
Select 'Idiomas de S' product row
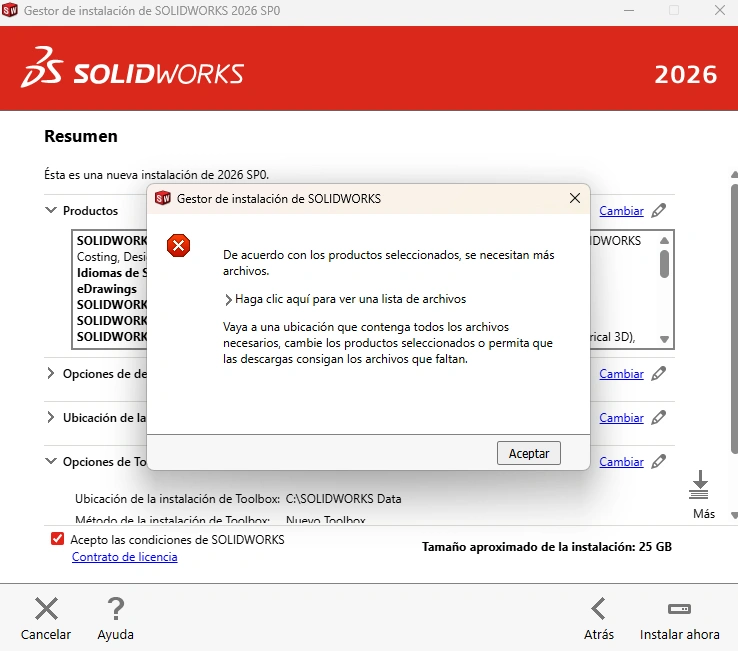pos(112,273)
